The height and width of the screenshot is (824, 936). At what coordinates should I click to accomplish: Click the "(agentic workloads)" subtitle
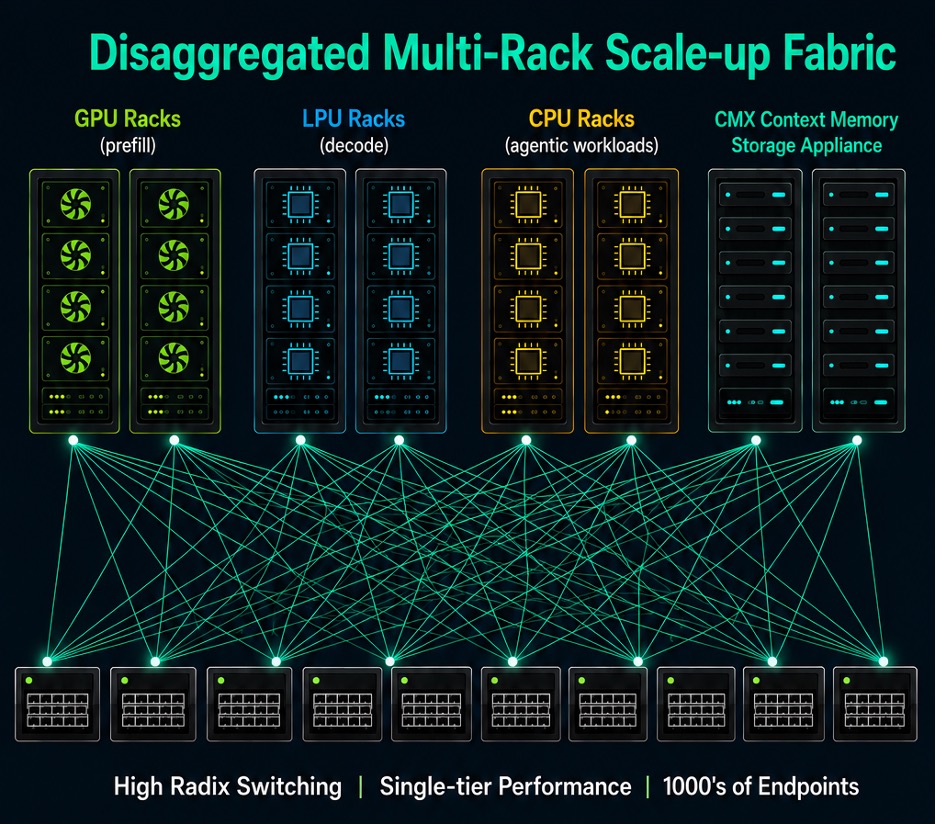[x=581, y=146]
